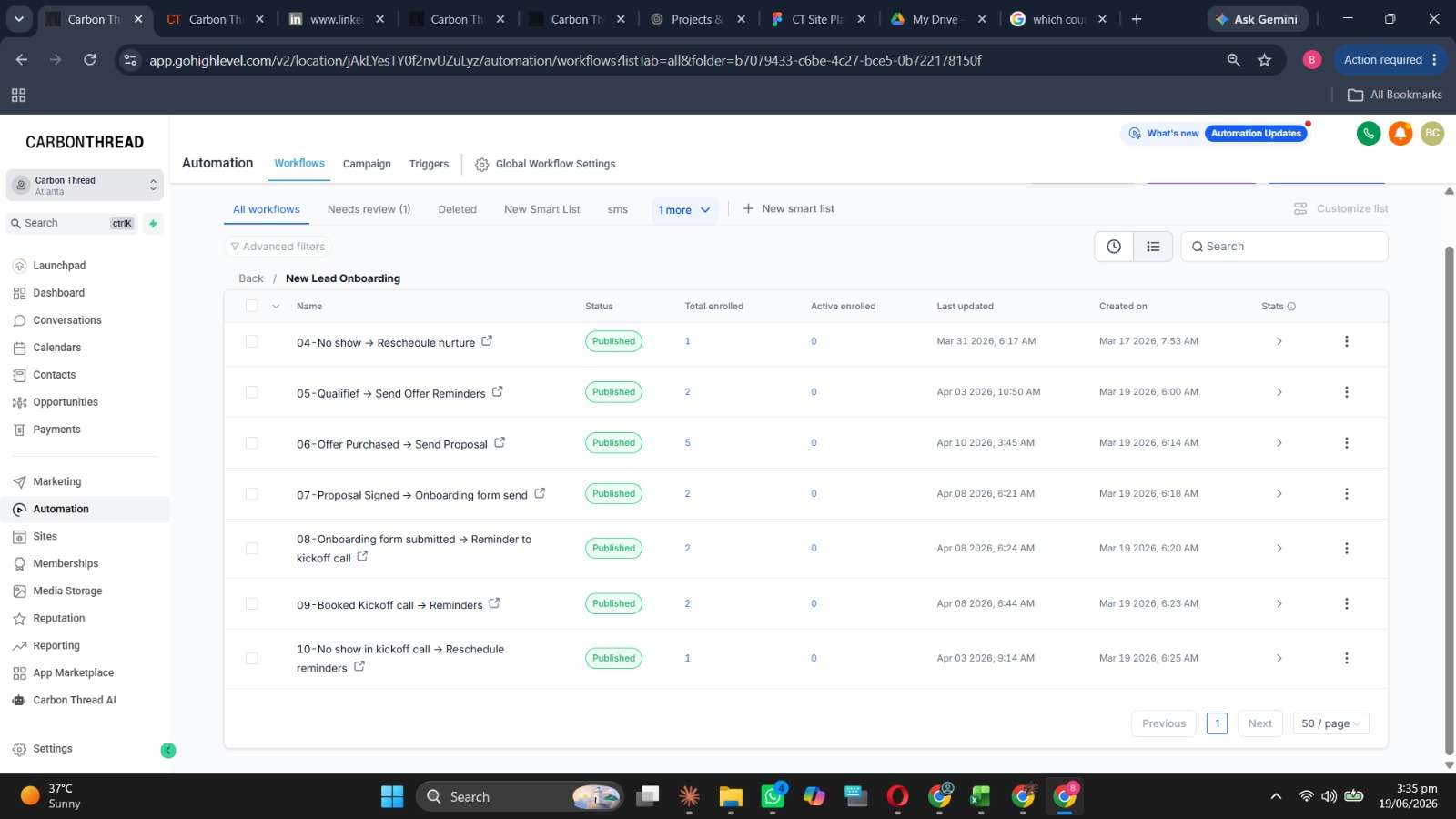Screen dimensions: 1456x819
Task: Click the green lightning quick actions icon
Action: [153, 223]
